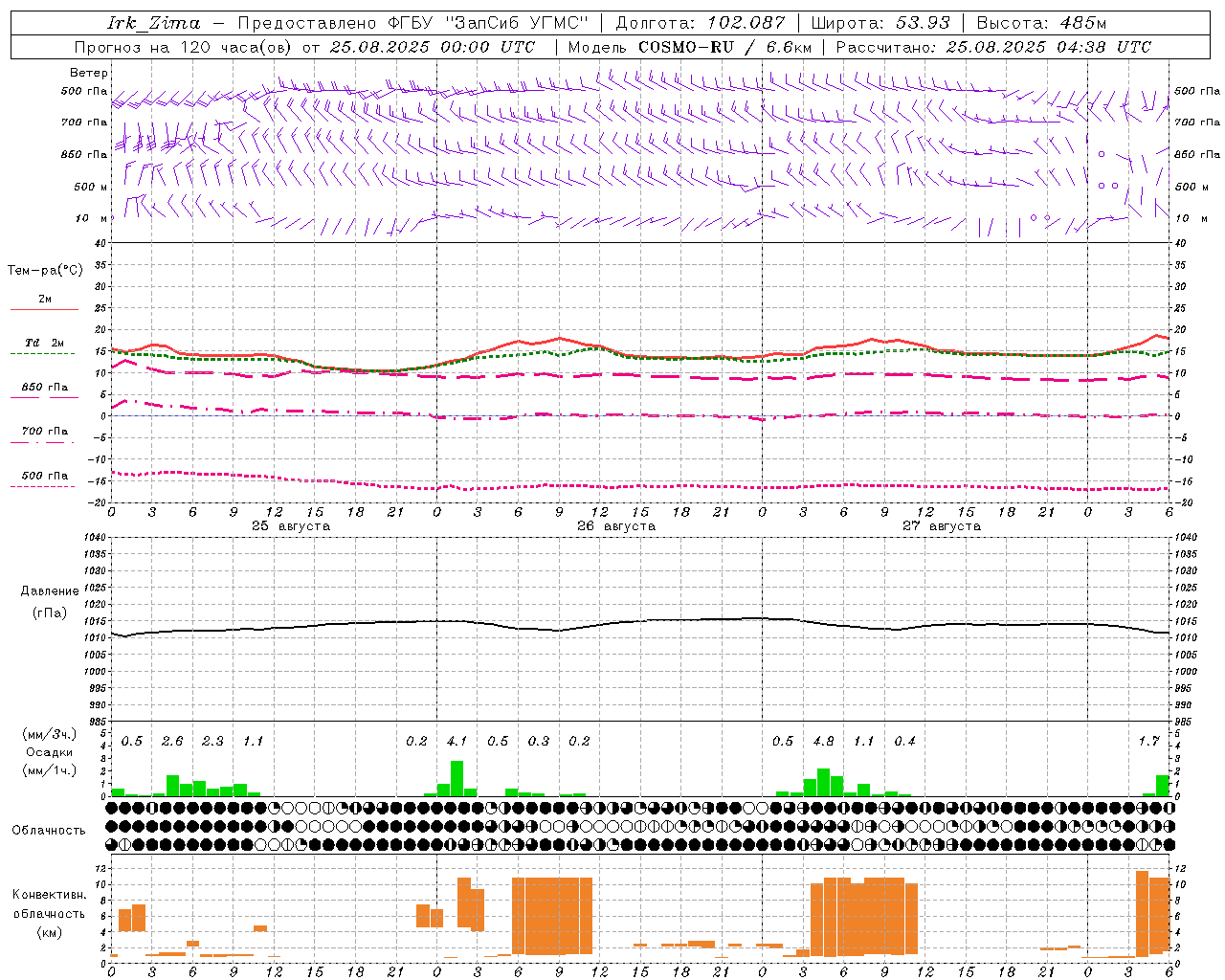The image size is (1225, 980).
Task: Click the Конвективн. облачность label
Action: pyautogui.click(x=49, y=913)
